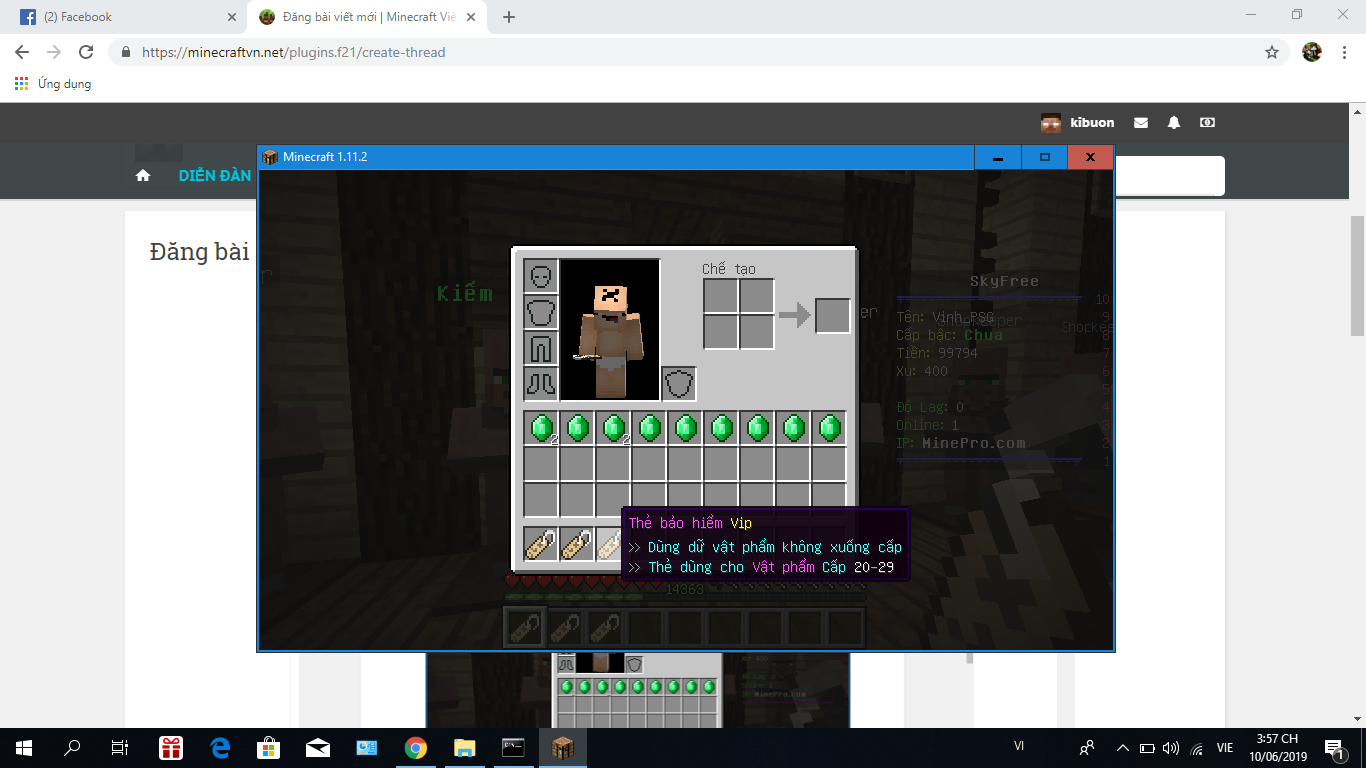Open the notifications bell icon
Screen dimensions: 1366x768
[1174, 123]
